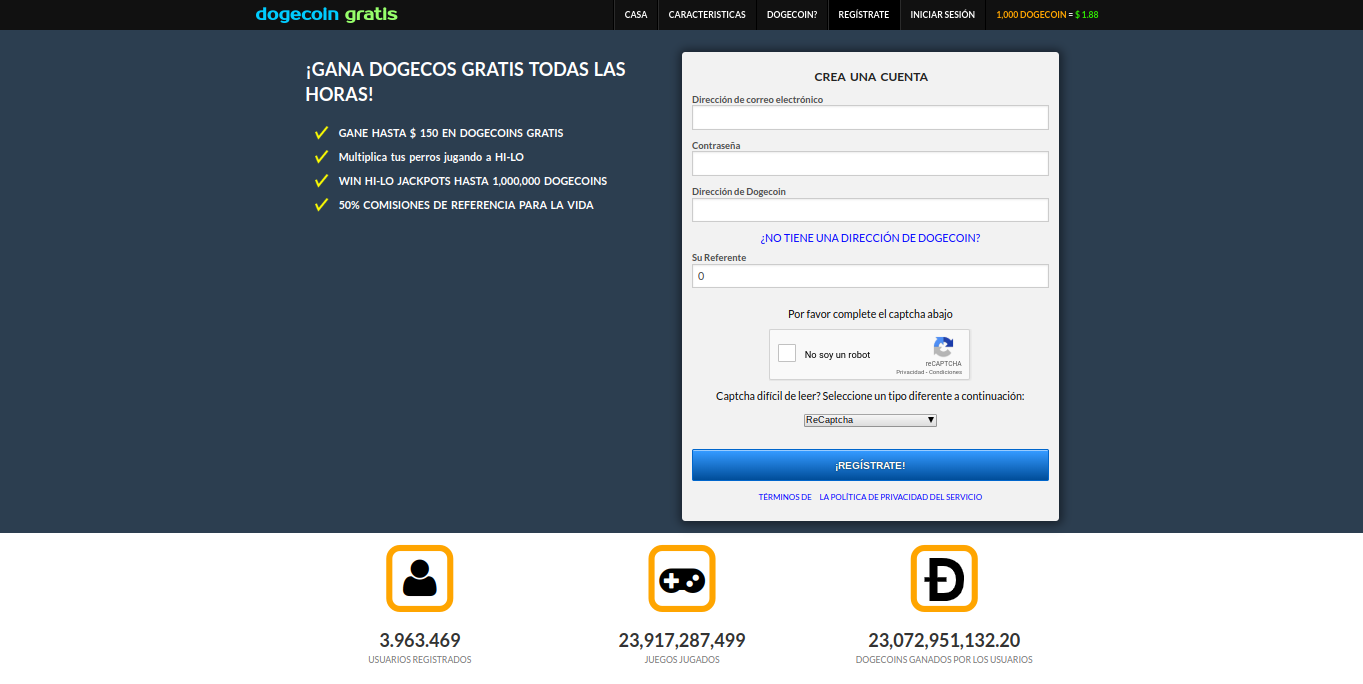Click the reCAPTCHA logo icon
The image size is (1363, 684).
point(943,347)
